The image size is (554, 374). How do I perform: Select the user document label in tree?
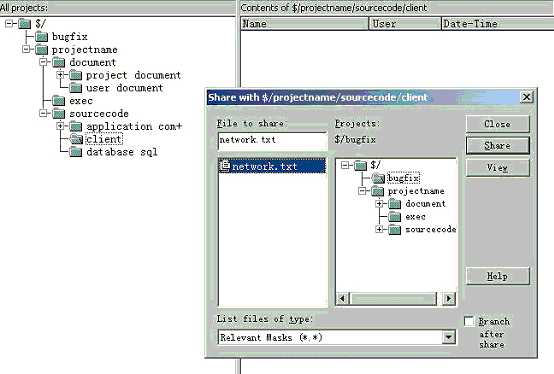124,88
